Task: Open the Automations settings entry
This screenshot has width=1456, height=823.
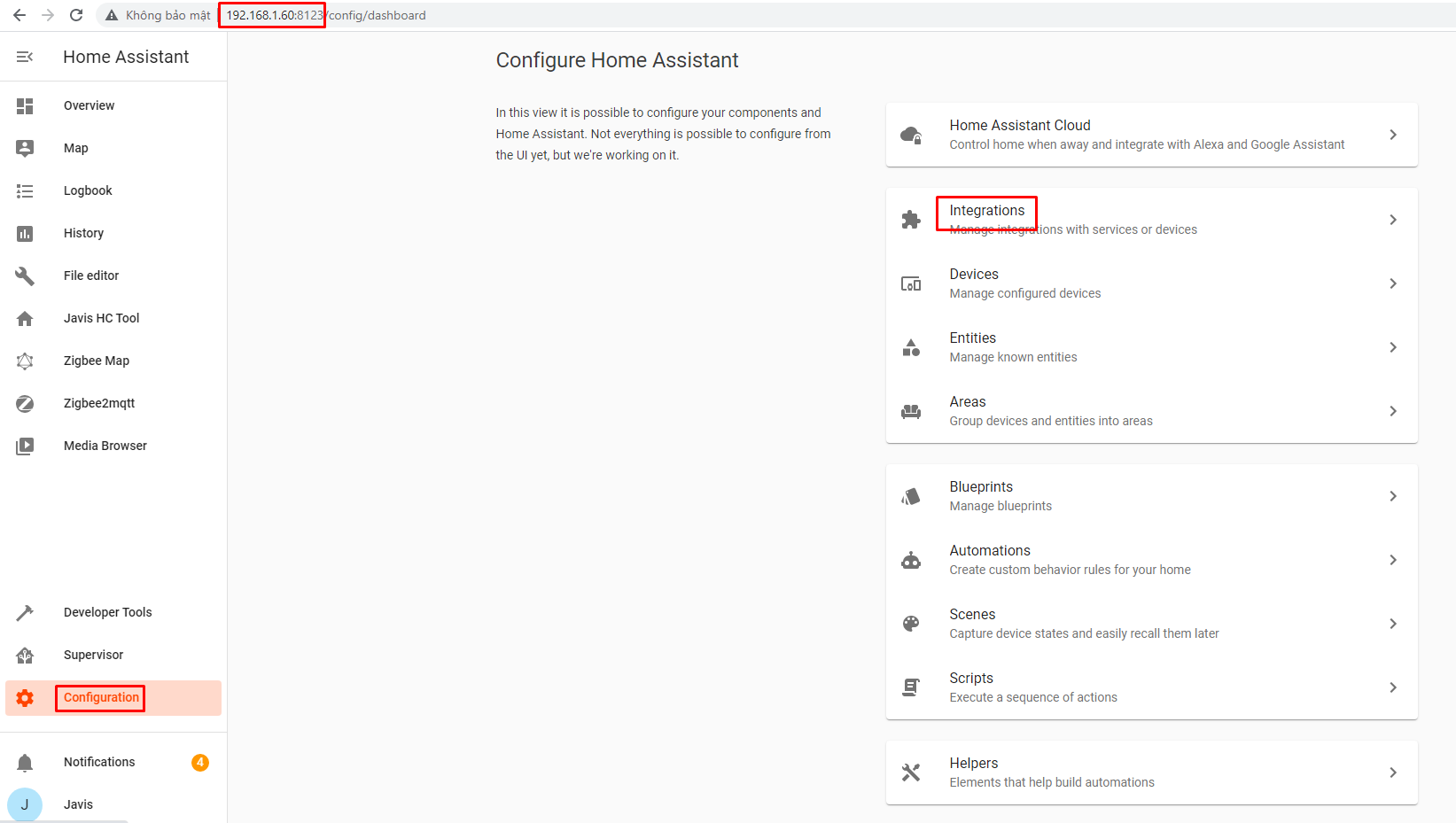Action: coord(1152,560)
